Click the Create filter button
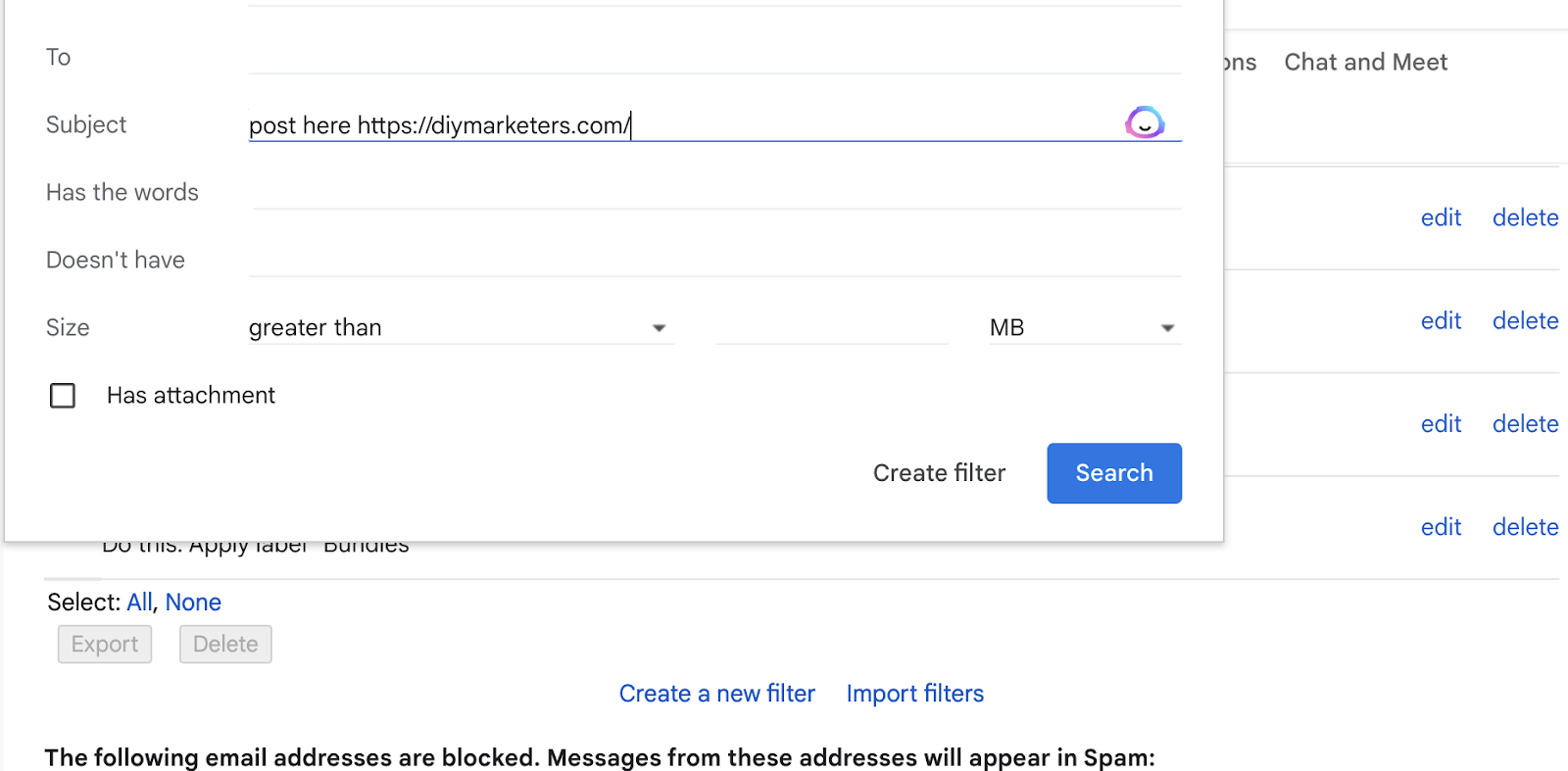The height and width of the screenshot is (771, 1568). [939, 473]
